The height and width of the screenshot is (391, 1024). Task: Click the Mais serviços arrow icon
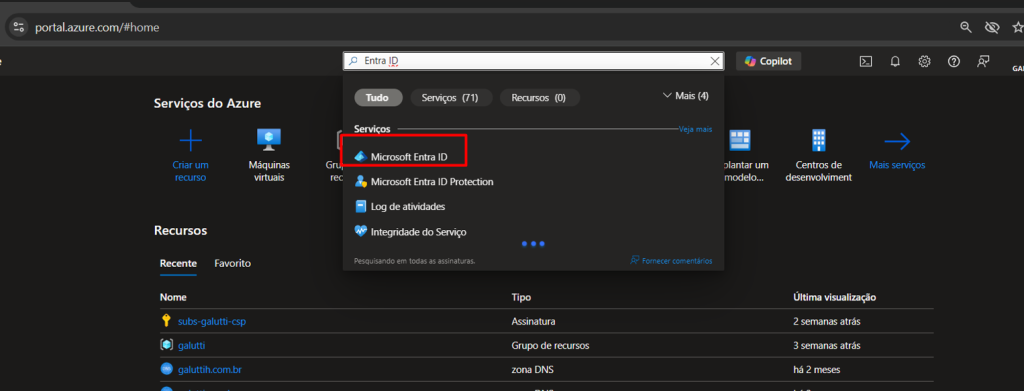[897, 141]
